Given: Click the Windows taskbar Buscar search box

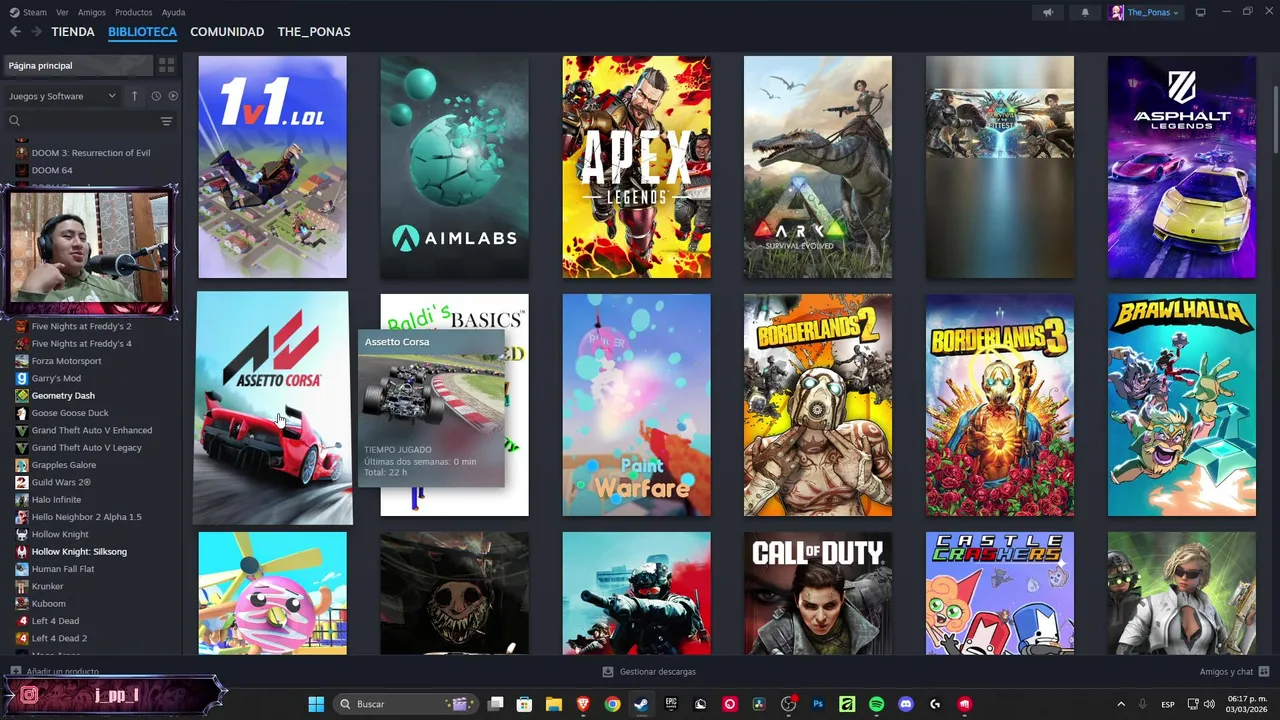Looking at the screenshot, I should click(x=406, y=704).
